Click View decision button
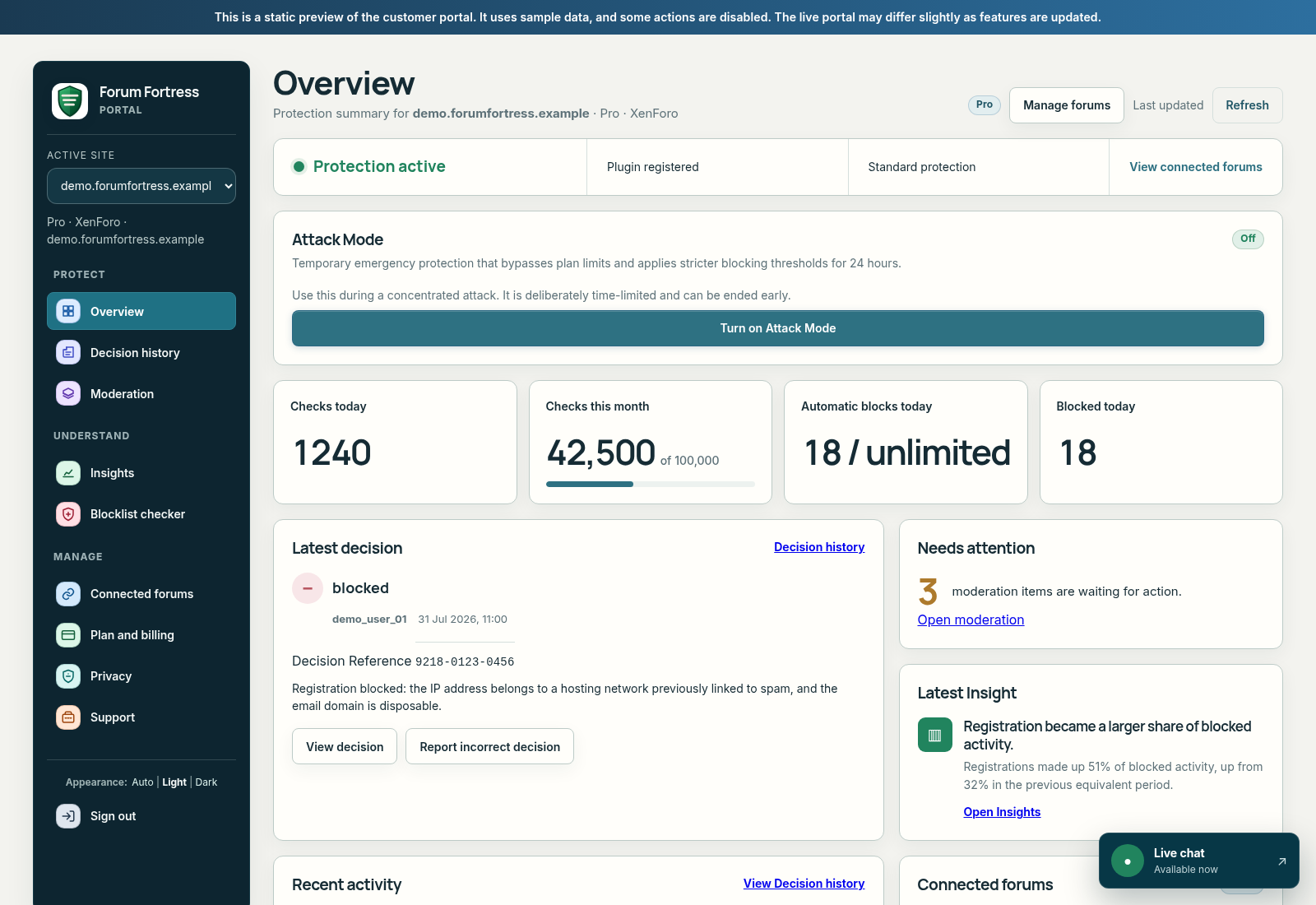The width and height of the screenshot is (1316, 905). pos(345,746)
